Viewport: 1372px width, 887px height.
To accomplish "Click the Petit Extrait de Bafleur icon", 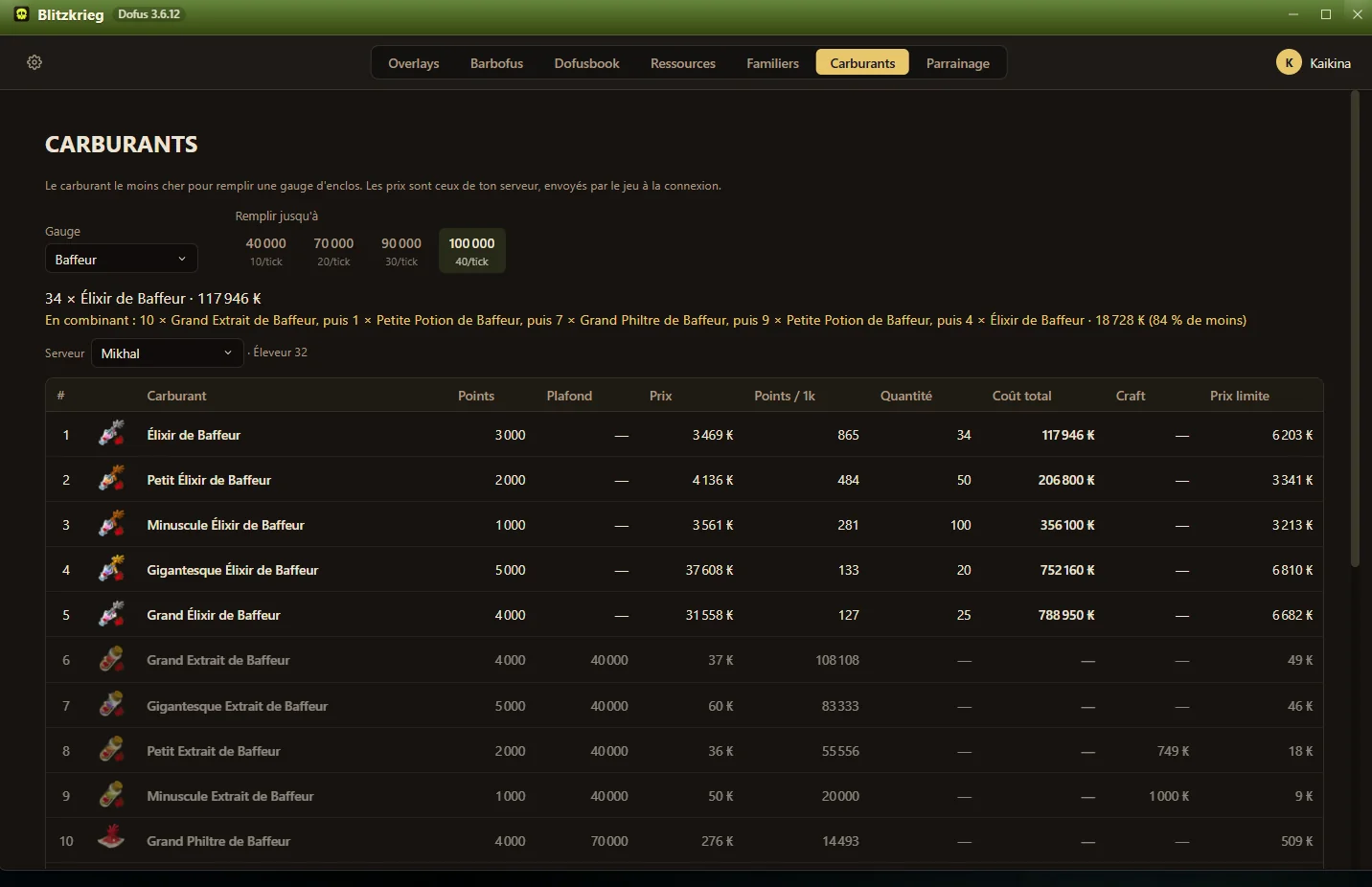I will coord(112,750).
